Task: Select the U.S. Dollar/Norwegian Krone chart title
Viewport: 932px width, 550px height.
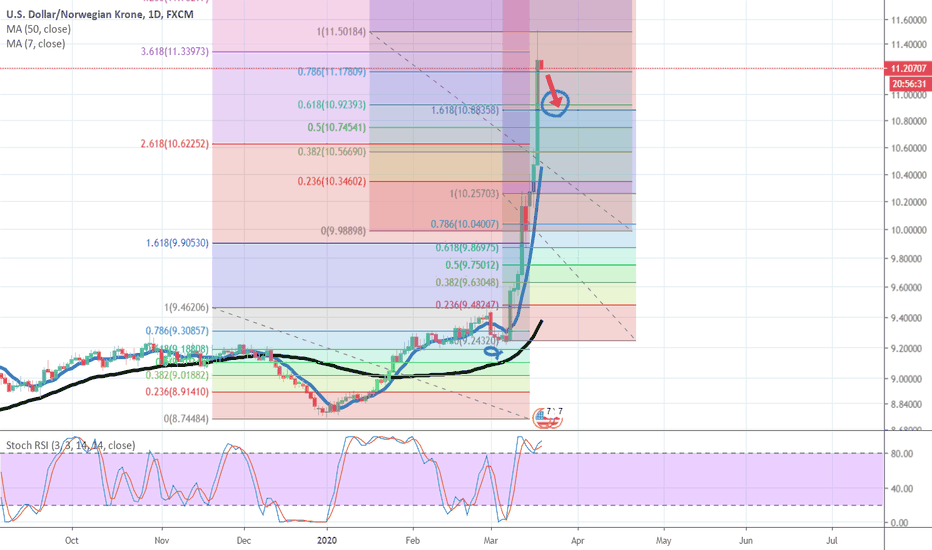Action: coord(100,14)
